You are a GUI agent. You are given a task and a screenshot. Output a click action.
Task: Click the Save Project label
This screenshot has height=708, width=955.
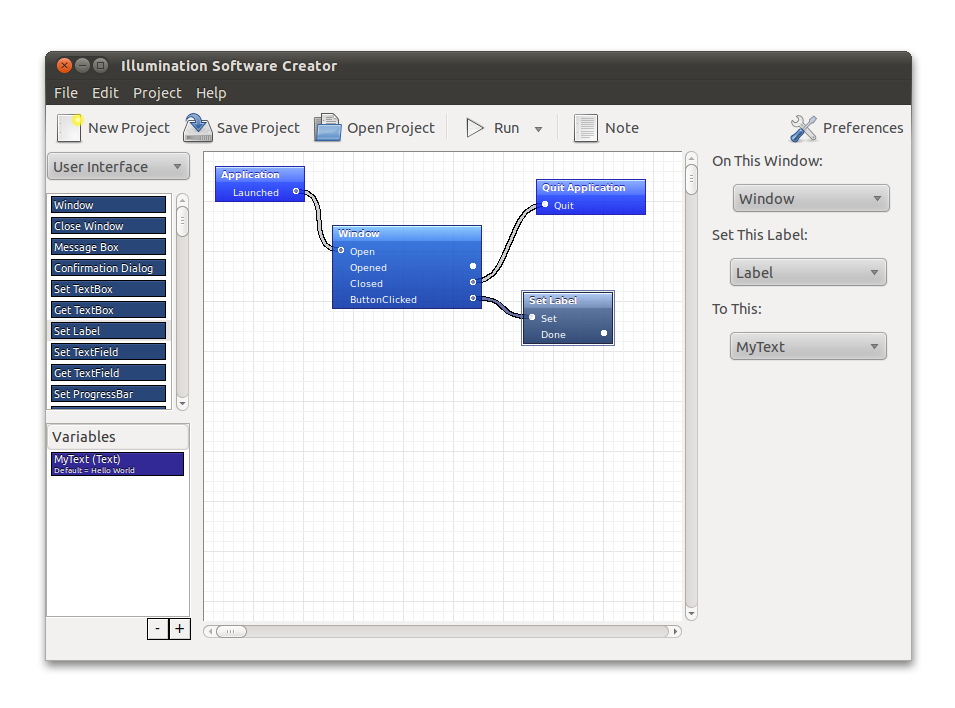[258, 128]
